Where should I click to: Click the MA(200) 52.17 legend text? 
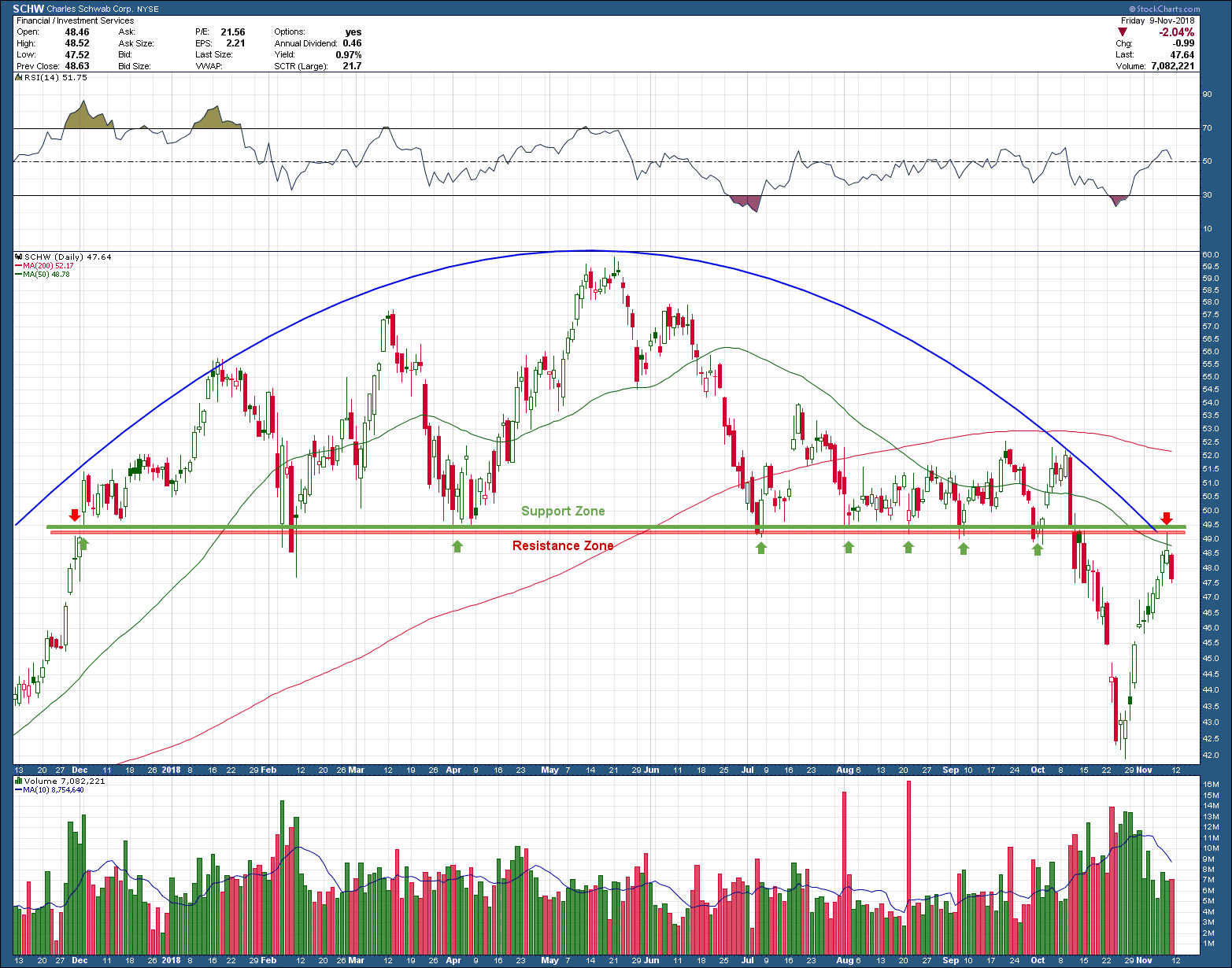click(x=48, y=266)
